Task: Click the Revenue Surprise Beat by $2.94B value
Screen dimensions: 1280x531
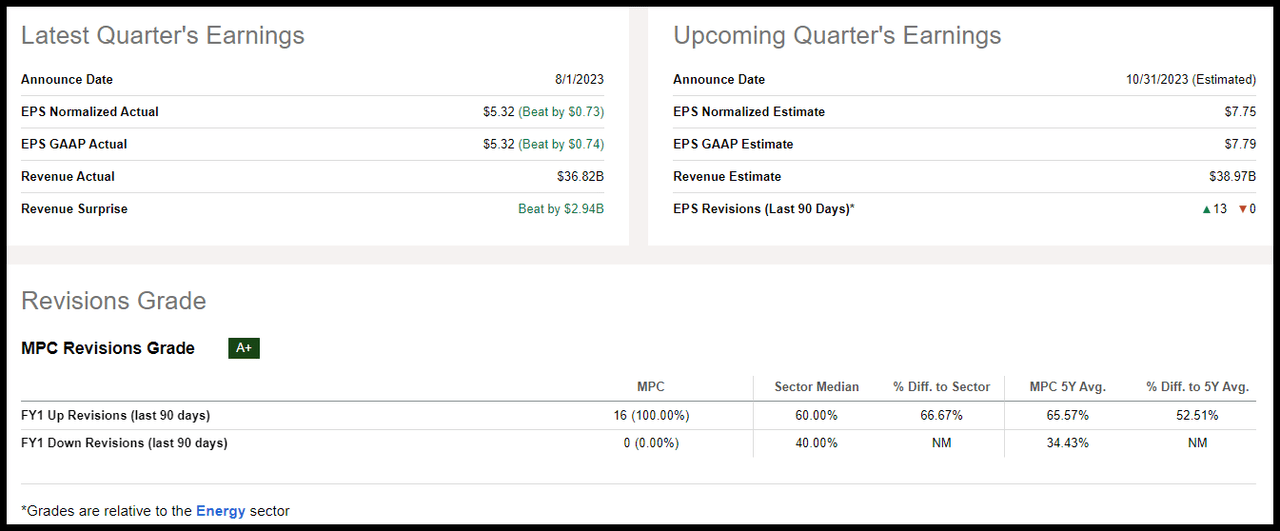Action: click(x=554, y=209)
